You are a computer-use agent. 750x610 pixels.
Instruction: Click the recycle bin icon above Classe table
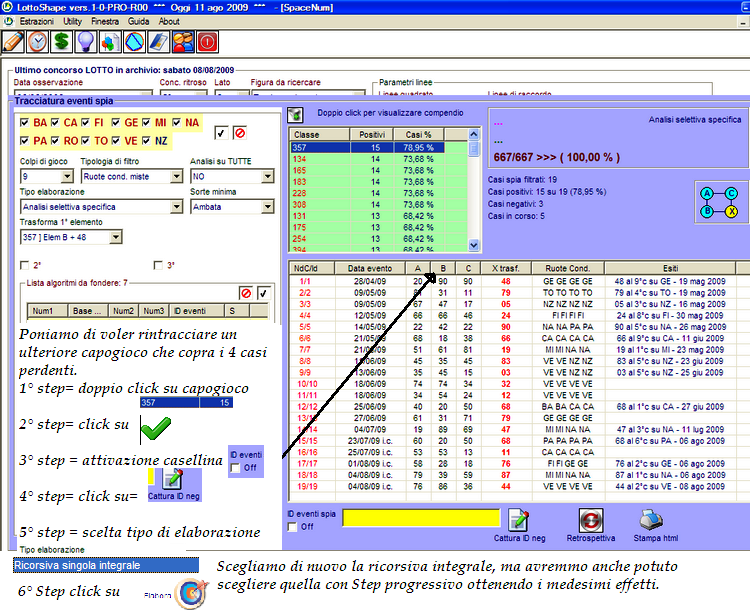295,114
